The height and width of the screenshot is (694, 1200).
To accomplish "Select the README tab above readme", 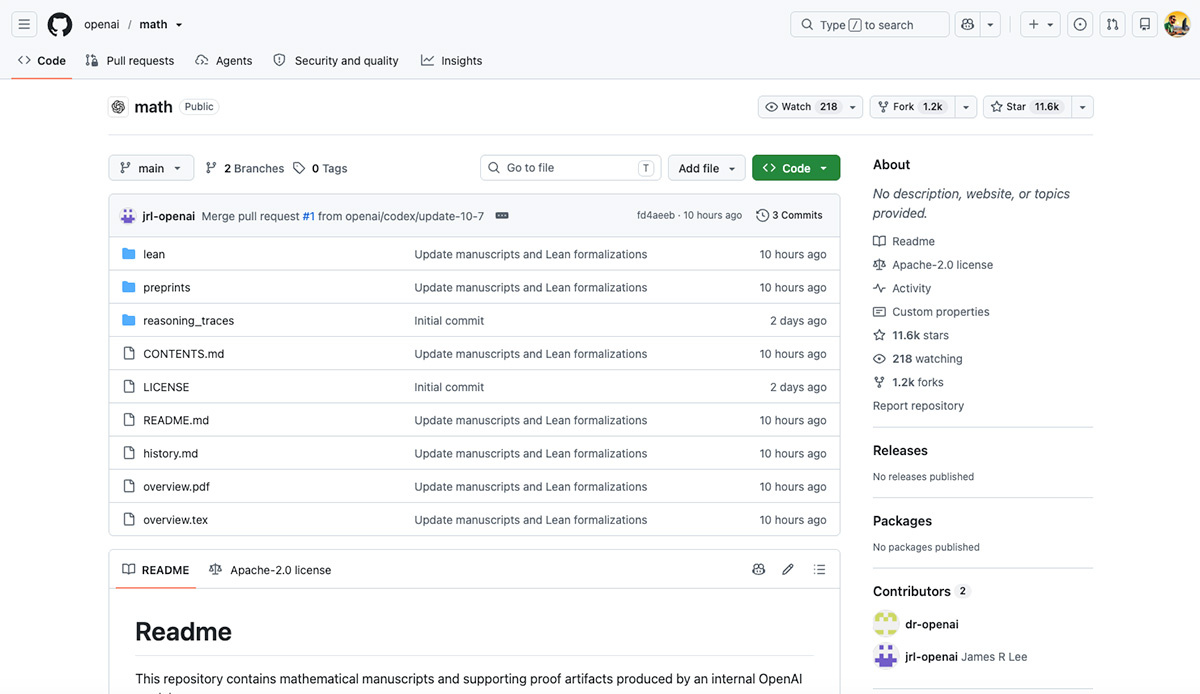I will (156, 570).
